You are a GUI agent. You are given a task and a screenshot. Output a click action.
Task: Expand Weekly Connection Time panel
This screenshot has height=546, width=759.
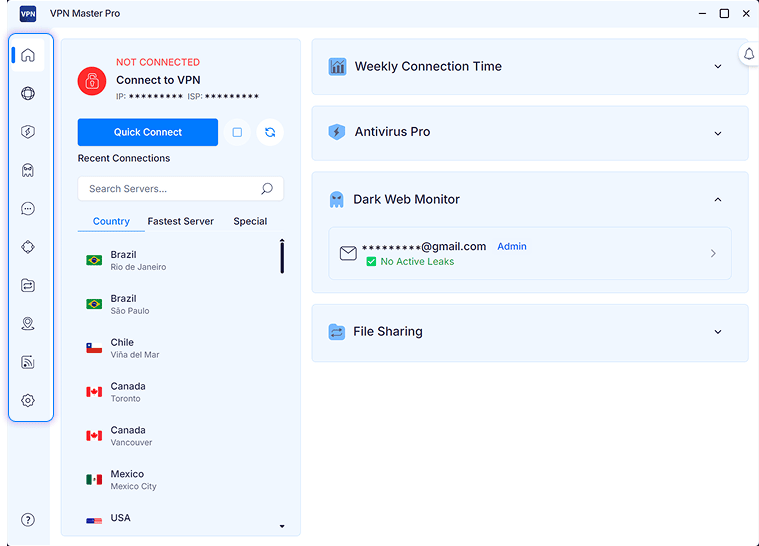718,66
